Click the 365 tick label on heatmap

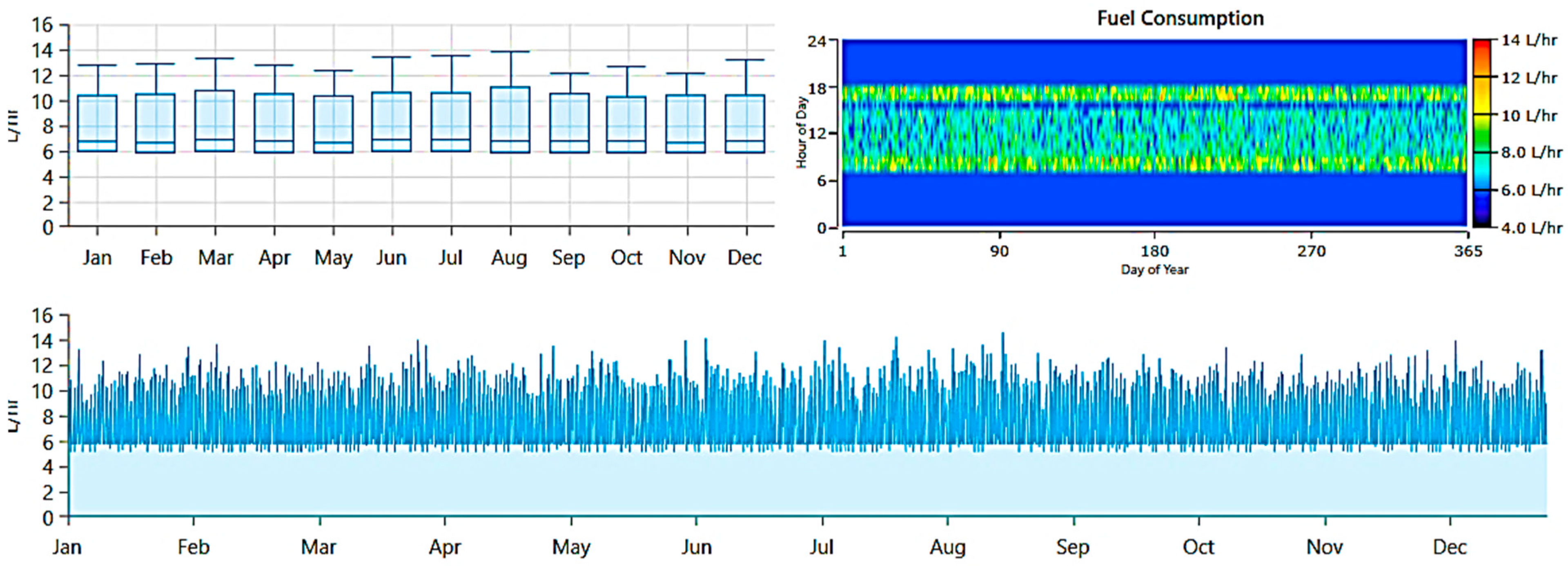1468,251
